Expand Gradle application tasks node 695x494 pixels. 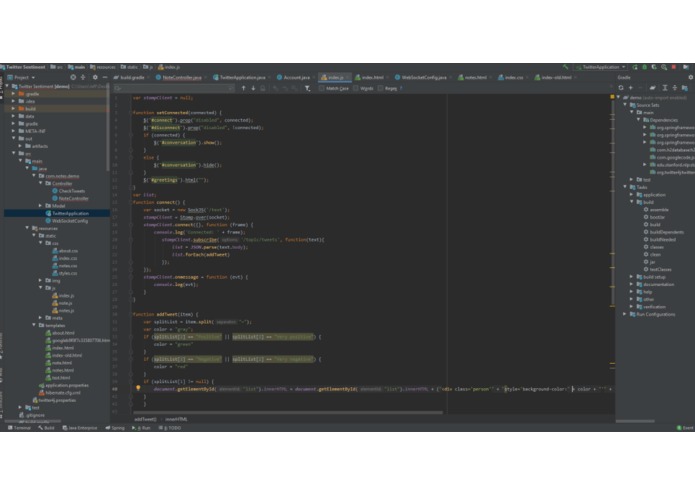[x=632, y=194]
